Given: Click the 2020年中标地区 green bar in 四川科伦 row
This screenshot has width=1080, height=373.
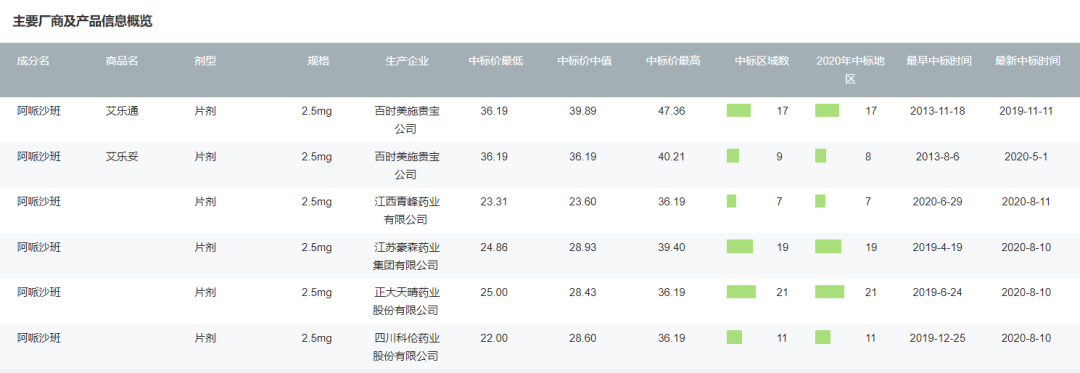Looking at the screenshot, I should [822, 337].
